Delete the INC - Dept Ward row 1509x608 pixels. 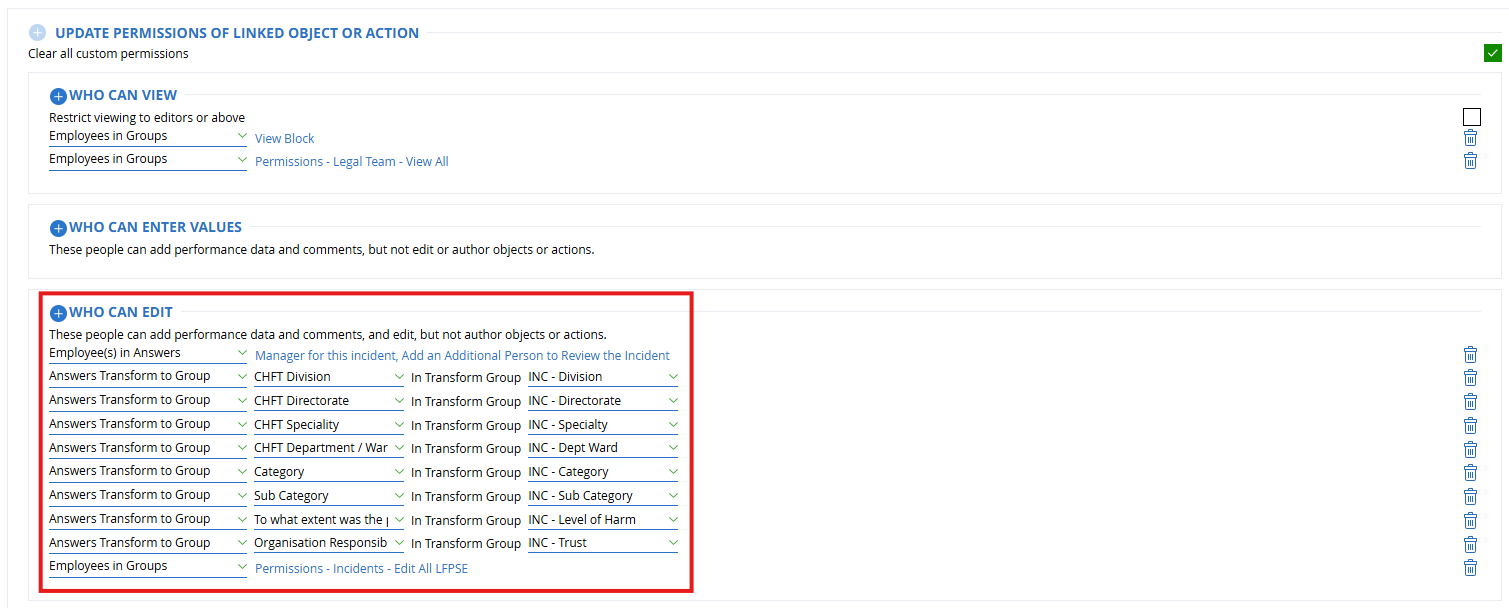click(x=1470, y=450)
